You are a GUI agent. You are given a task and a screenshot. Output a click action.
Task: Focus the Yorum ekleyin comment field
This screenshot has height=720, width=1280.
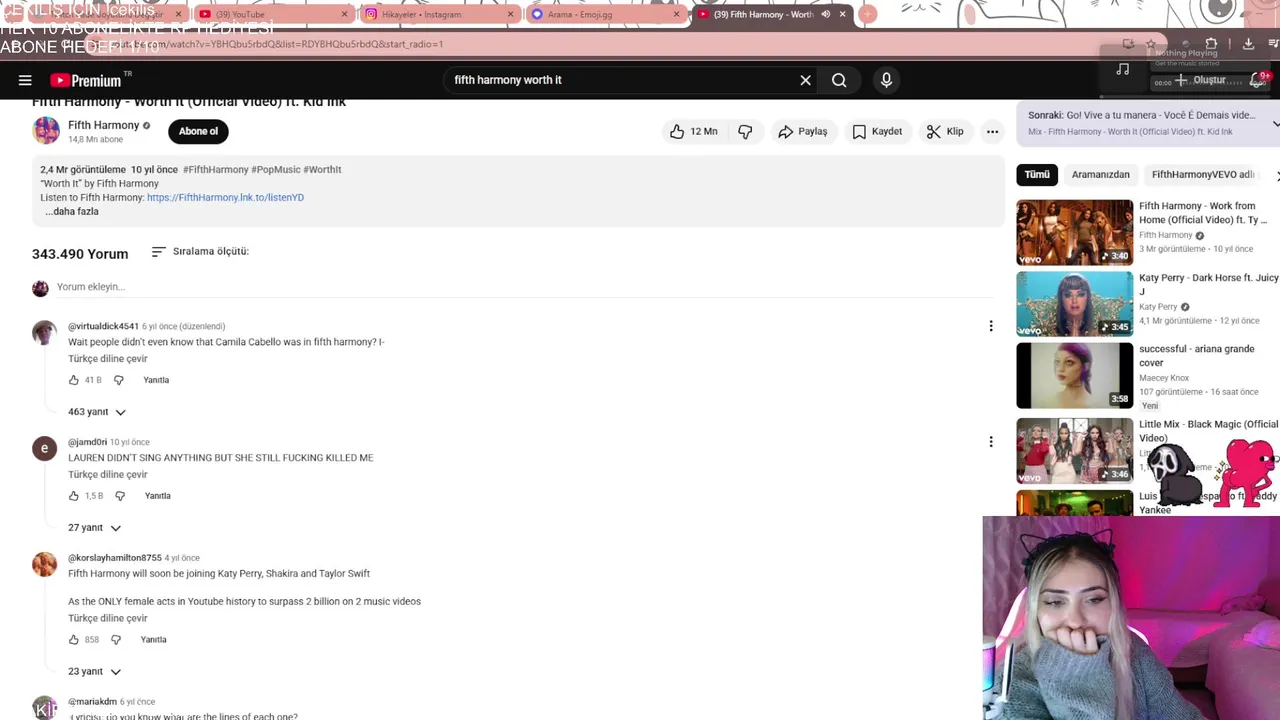(524, 287)
